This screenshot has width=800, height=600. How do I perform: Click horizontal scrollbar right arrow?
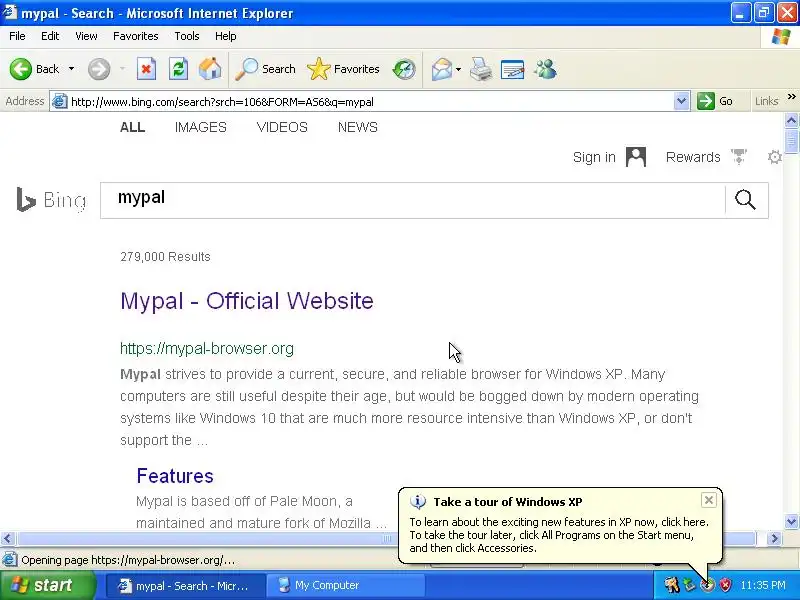[x=774, y=538]
